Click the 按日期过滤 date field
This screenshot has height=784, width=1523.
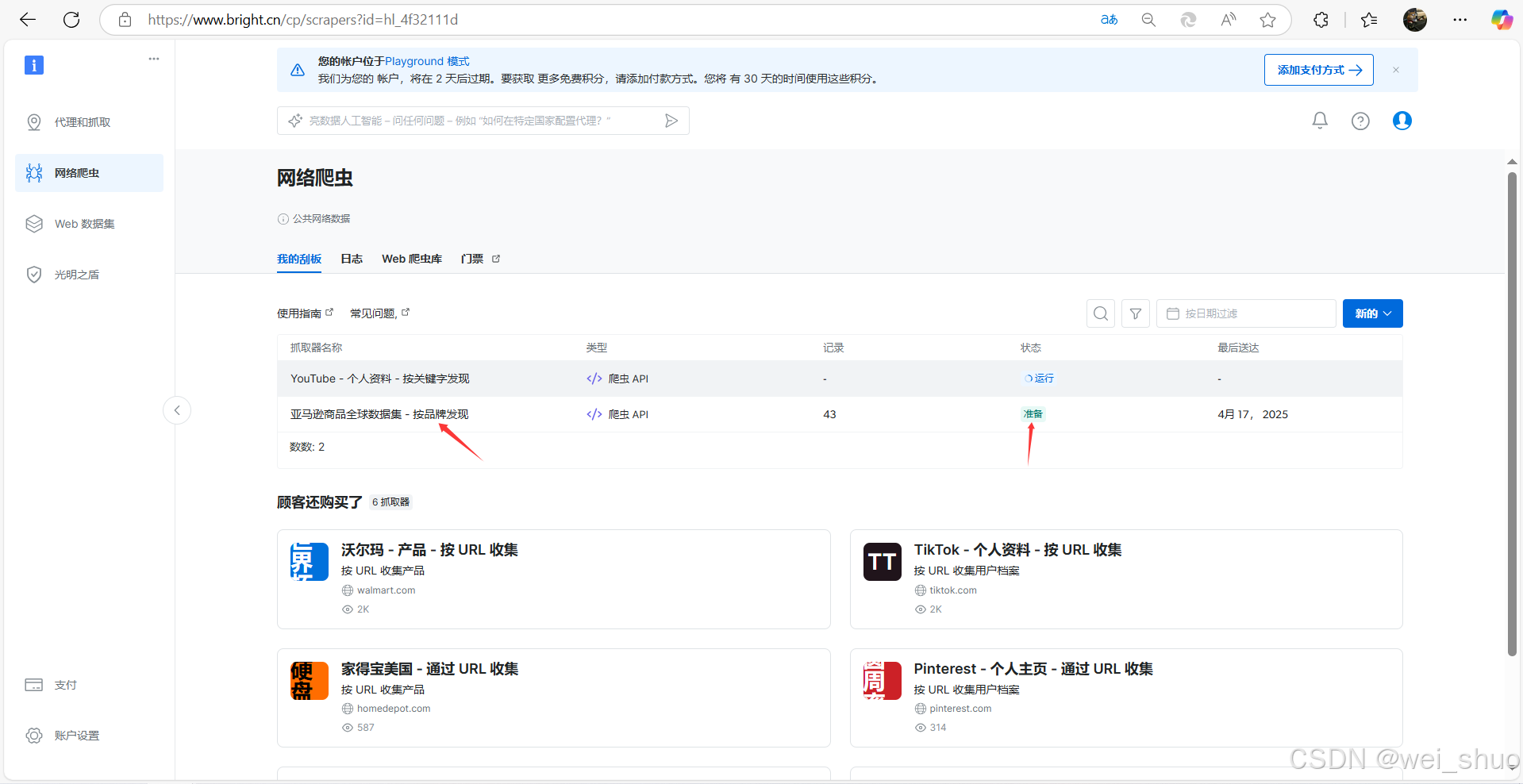[x=1246, y=313]
